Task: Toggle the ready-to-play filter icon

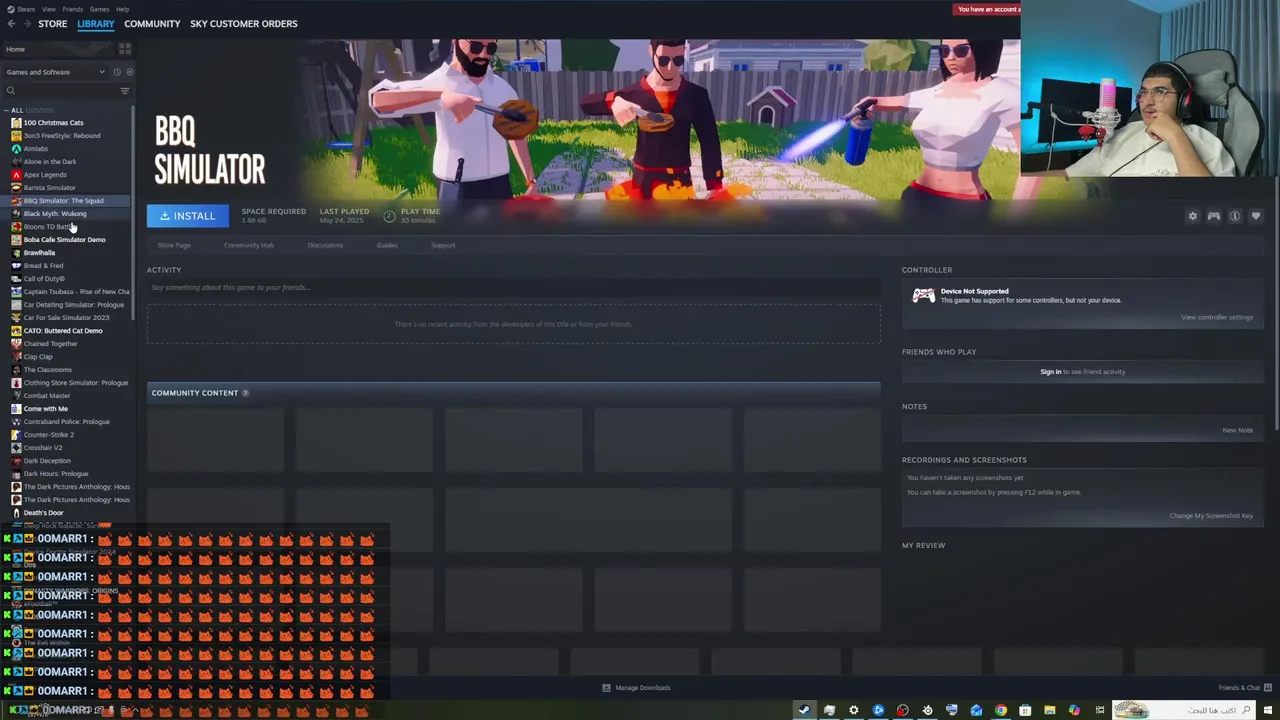Action: click(128, 72)
